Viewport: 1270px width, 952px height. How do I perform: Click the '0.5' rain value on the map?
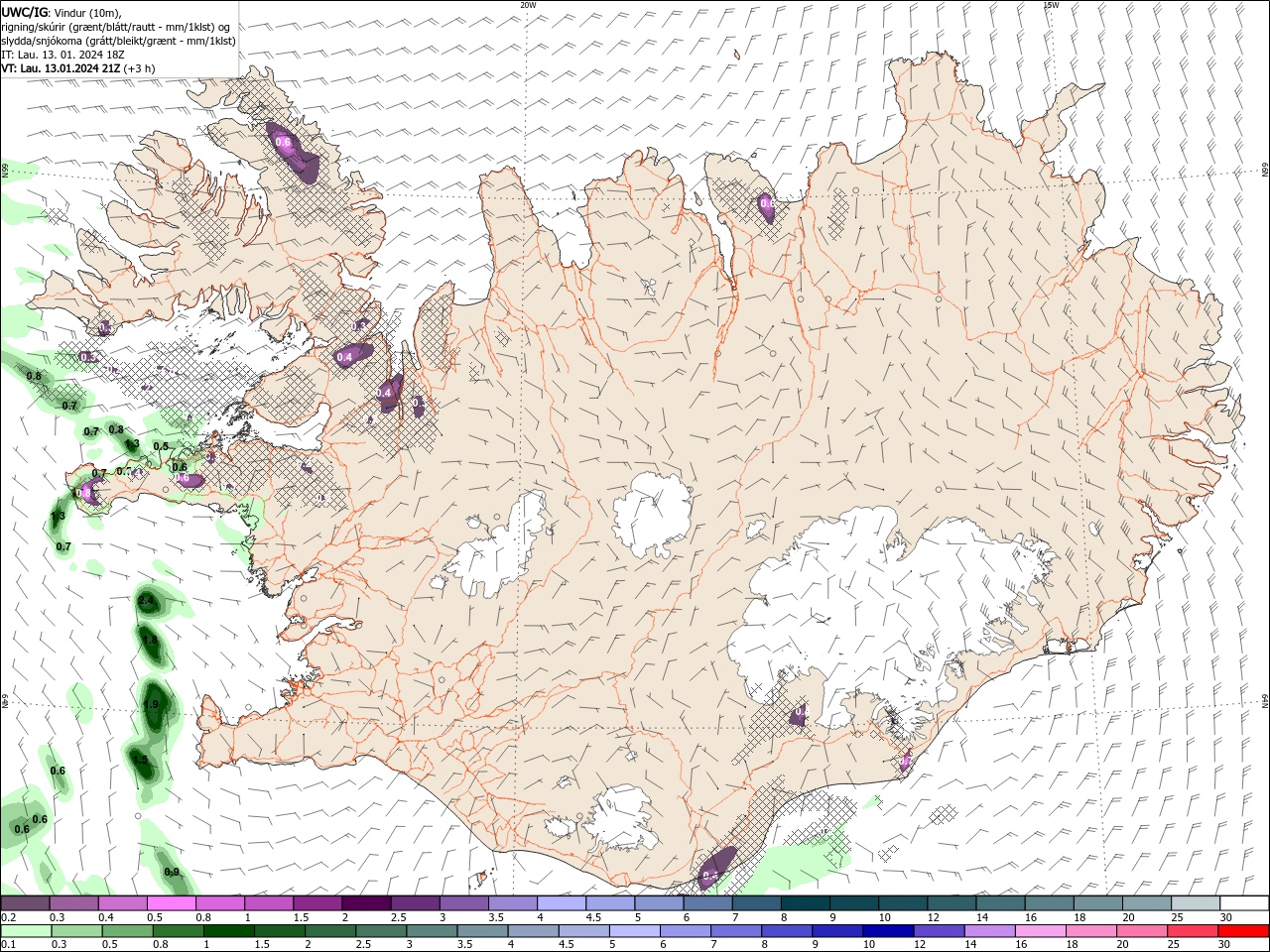[x=161, y=446]
